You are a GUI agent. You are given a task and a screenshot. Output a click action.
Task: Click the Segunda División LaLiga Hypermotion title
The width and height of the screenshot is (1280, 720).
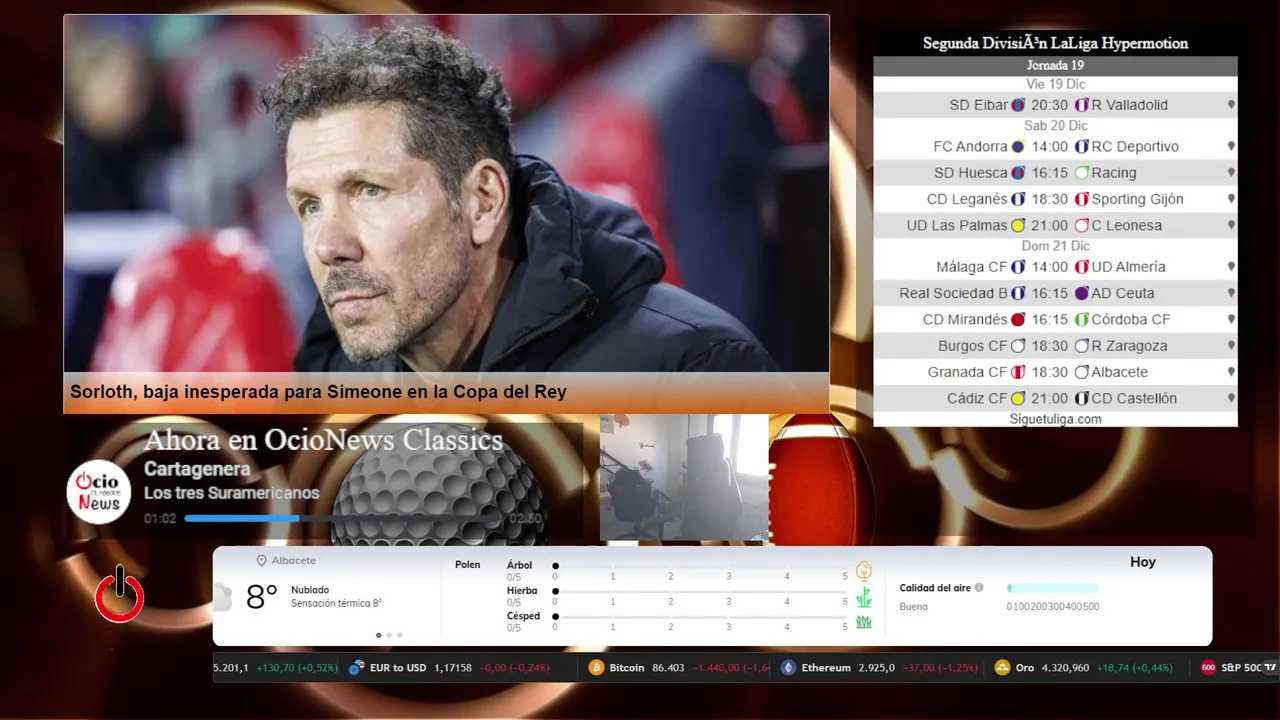[1055, 43]
